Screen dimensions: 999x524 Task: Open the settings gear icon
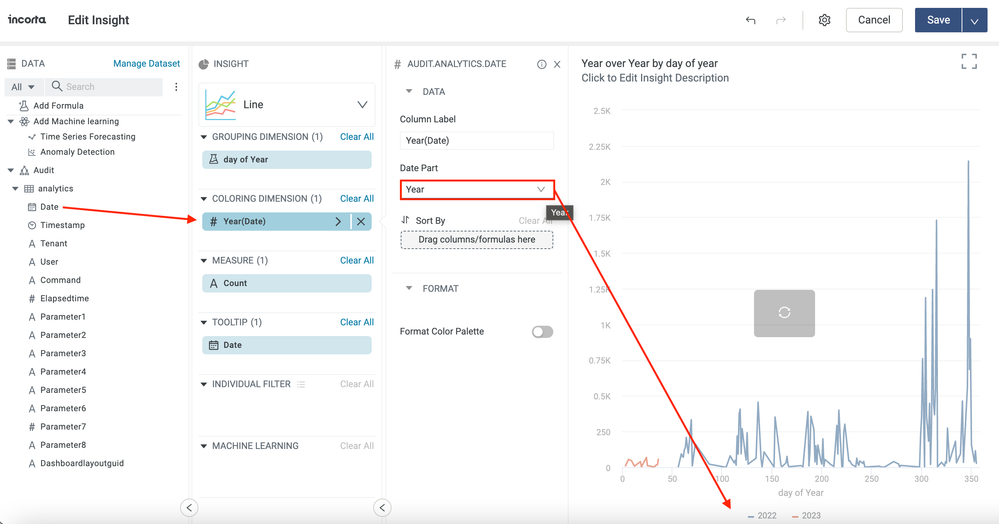[x=824, y=20]
